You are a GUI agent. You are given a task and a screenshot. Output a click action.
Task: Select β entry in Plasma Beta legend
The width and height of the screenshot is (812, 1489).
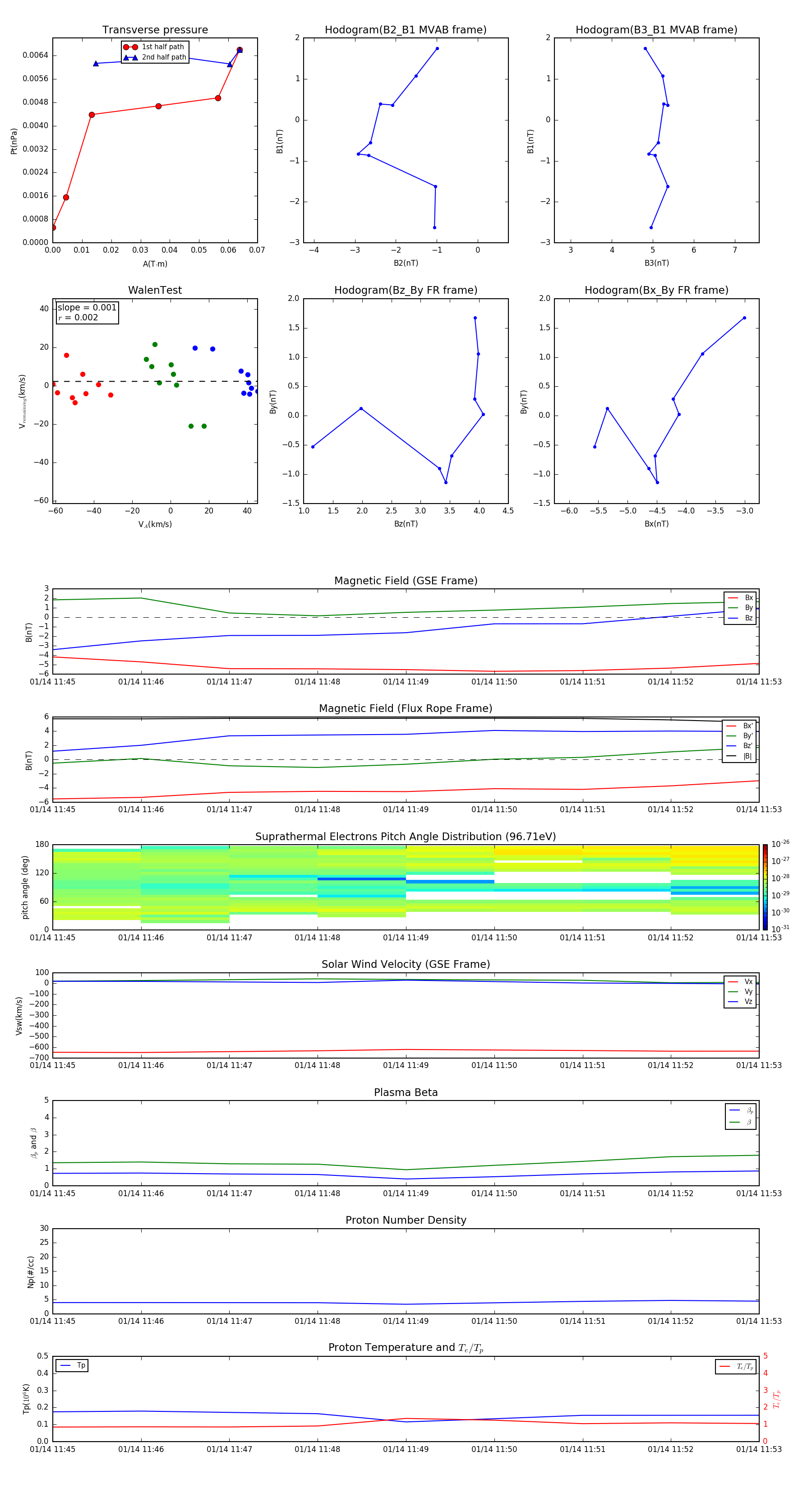pyautogui.click(x=741, y=1123)
